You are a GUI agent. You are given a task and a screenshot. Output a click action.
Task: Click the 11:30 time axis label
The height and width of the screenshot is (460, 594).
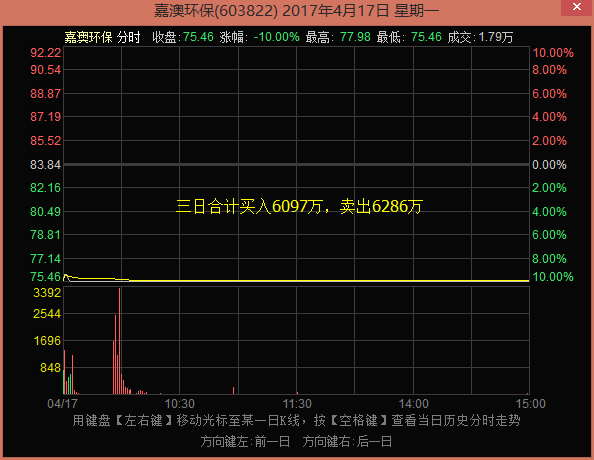(x=297, y=404)
